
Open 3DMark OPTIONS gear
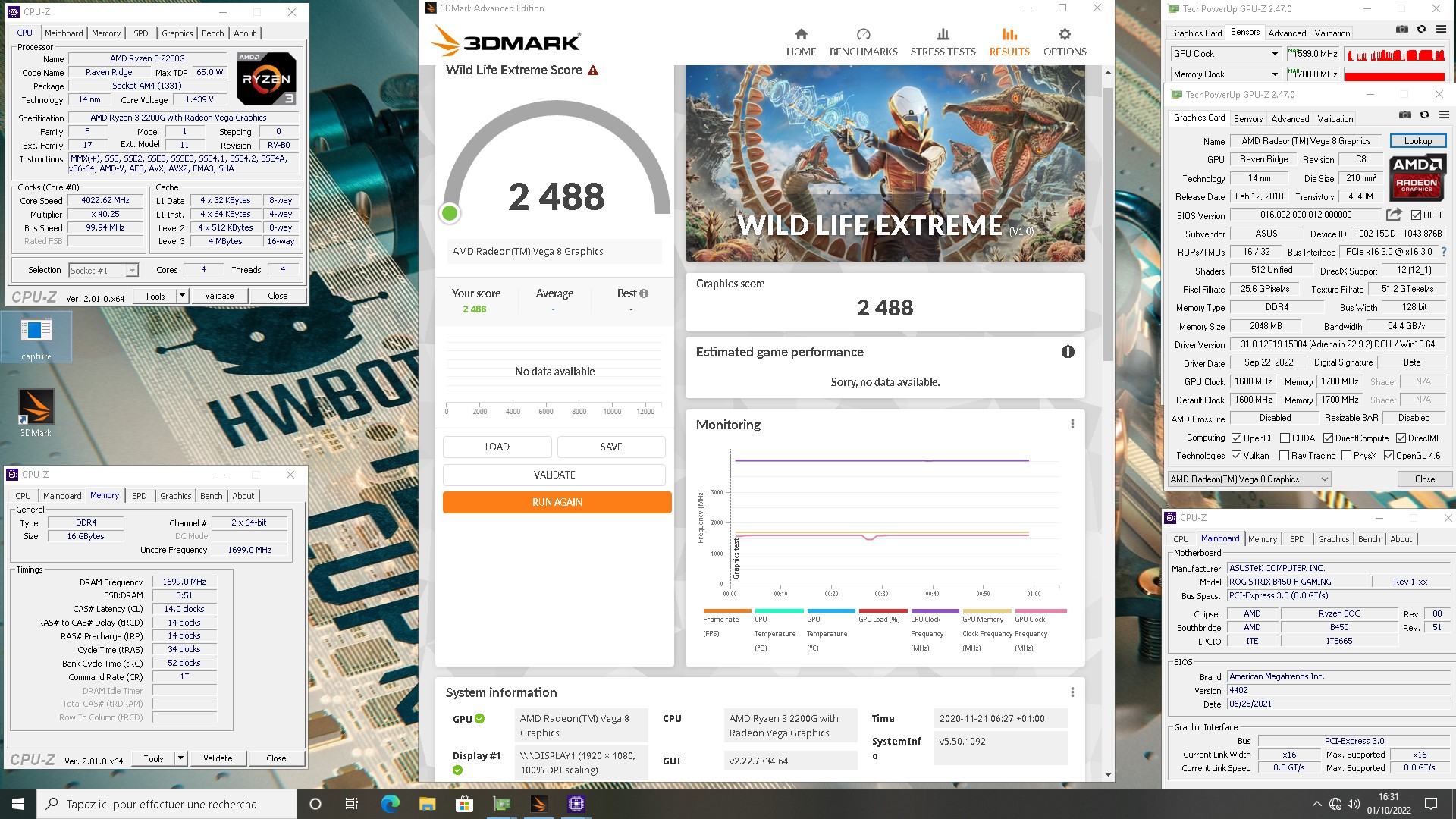tap(1065, 42)
